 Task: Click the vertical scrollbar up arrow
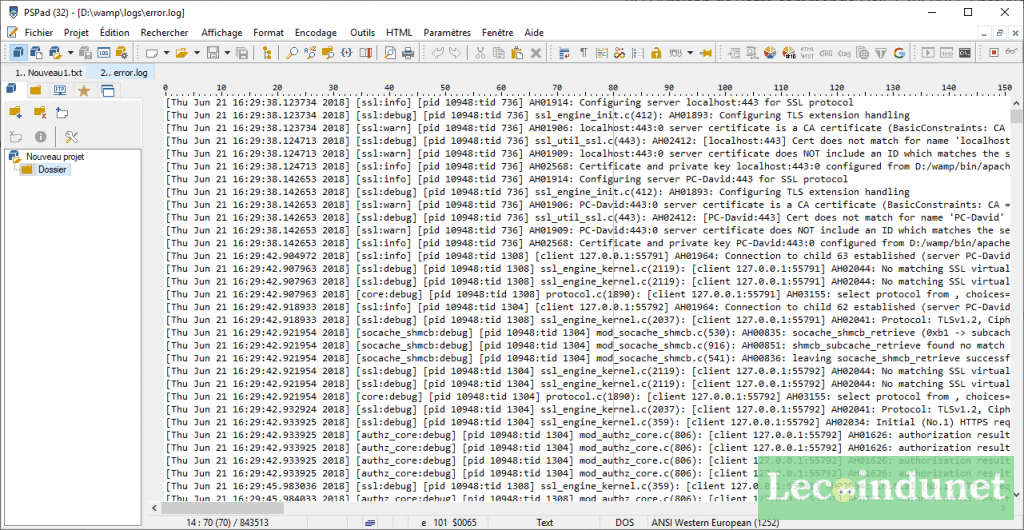pyautogui.click(x=1016, y=102)
